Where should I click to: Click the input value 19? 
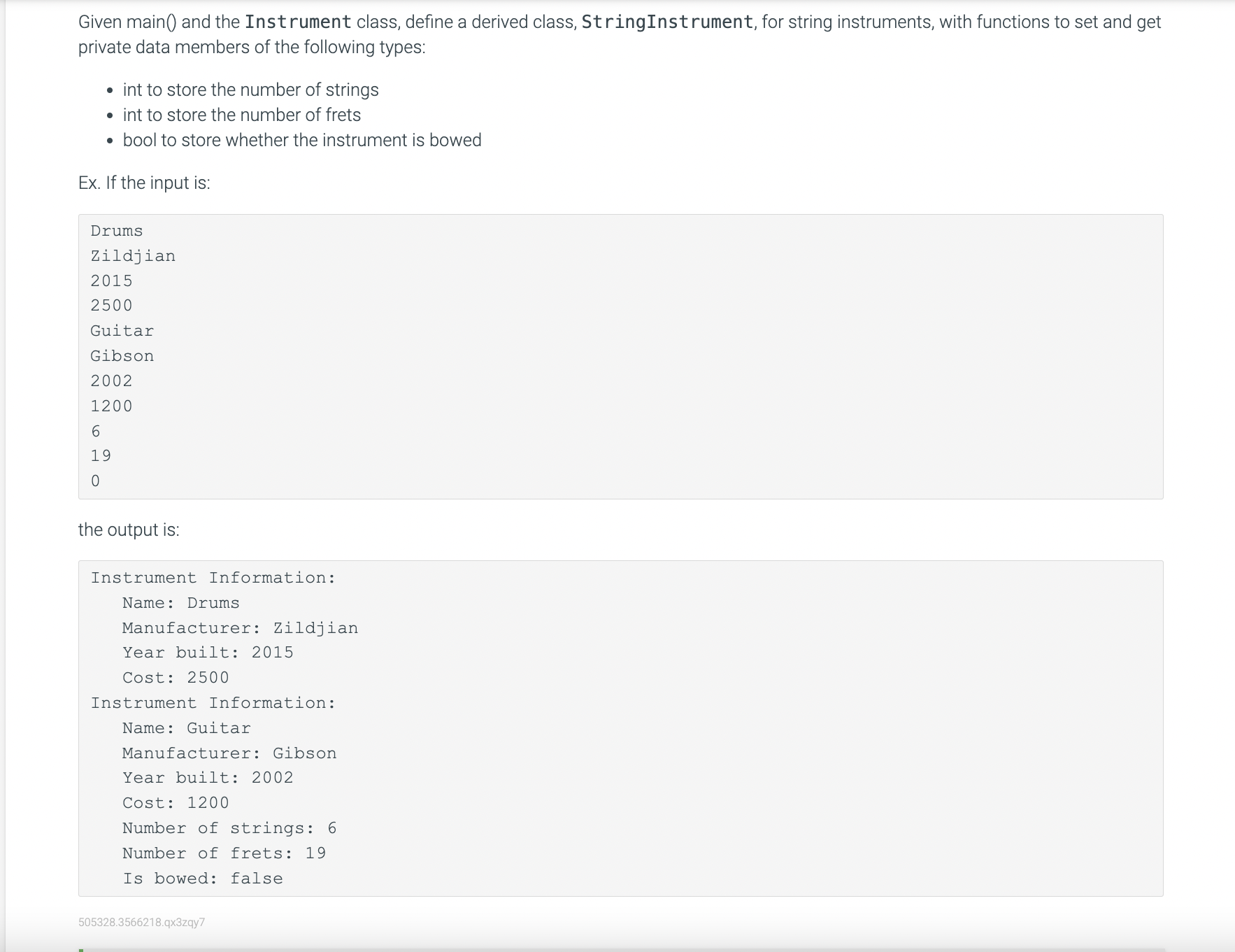[x=101, y=456]
